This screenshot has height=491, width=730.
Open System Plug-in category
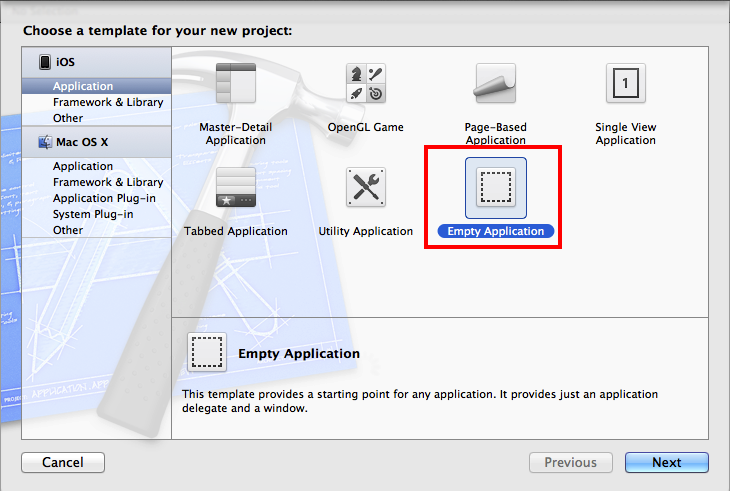[x=96, y=214]
